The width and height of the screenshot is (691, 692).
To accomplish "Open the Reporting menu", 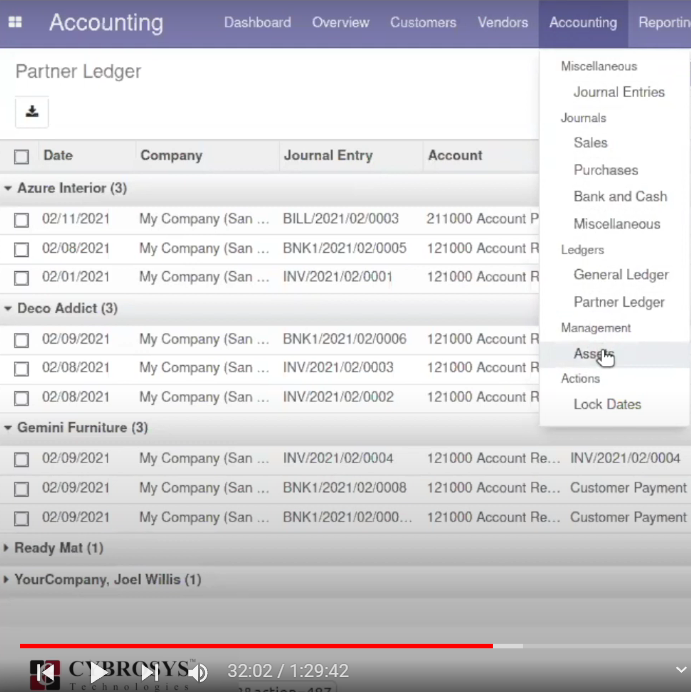I will (665, 23).
